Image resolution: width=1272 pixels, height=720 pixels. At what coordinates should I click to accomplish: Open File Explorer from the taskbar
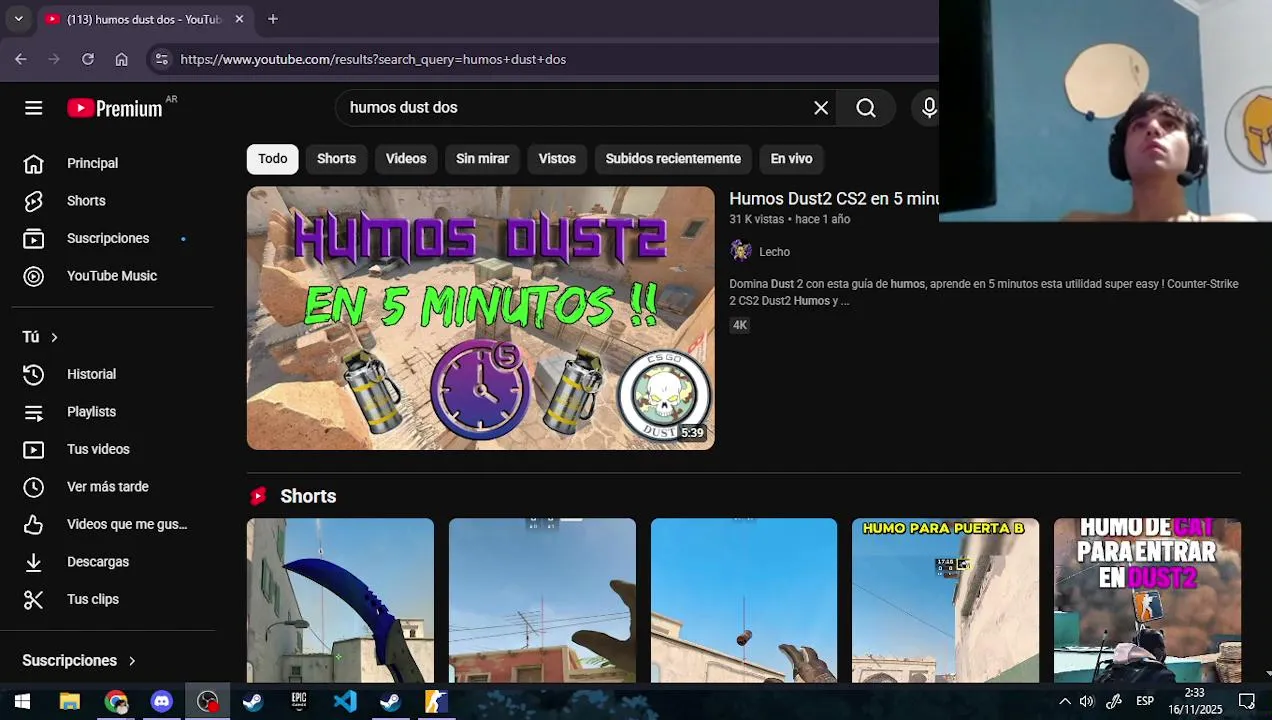69,702
